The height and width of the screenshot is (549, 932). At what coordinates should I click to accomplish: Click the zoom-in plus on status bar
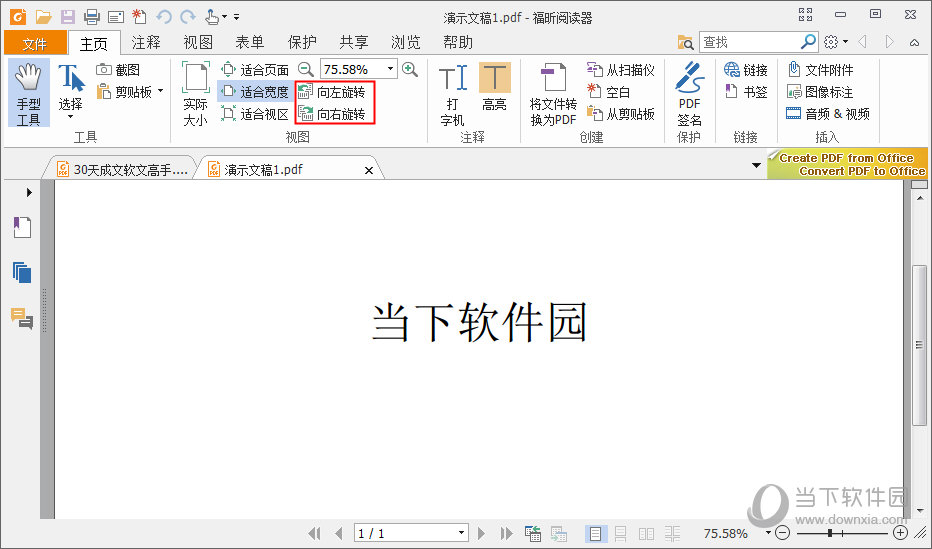tap(900, 533)
